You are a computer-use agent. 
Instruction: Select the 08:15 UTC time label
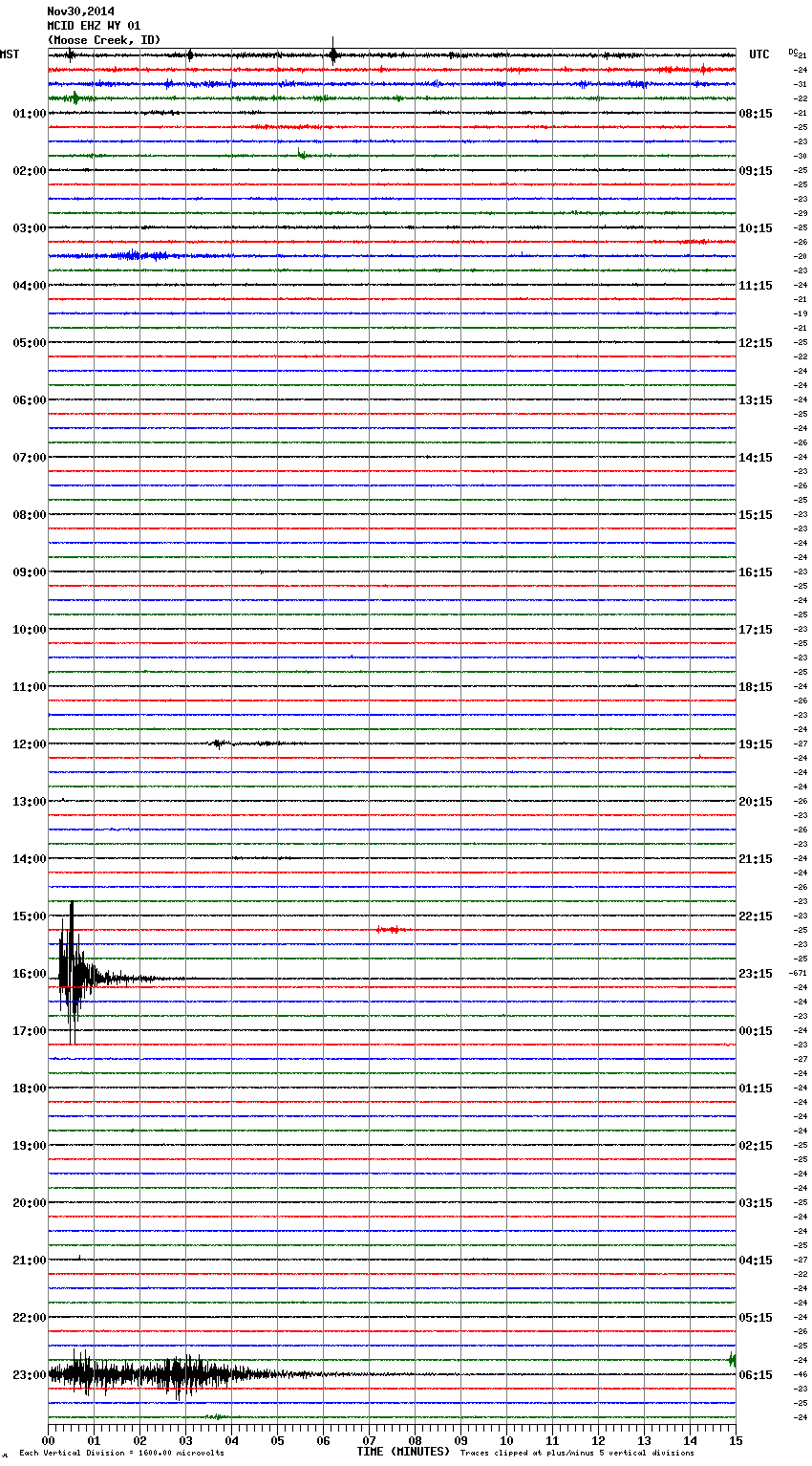[756, 114]
